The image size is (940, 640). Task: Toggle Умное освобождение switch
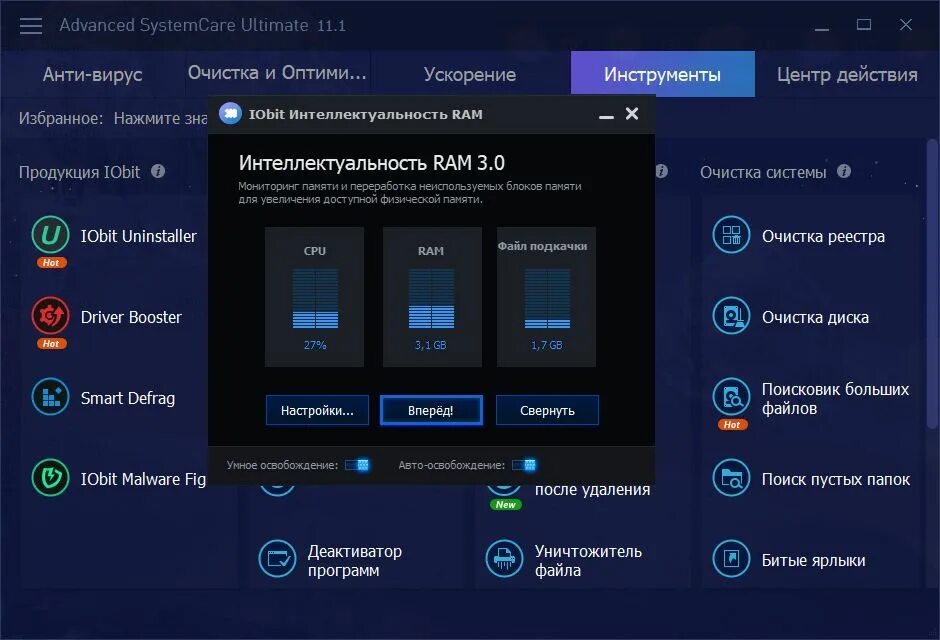point(357,465)
